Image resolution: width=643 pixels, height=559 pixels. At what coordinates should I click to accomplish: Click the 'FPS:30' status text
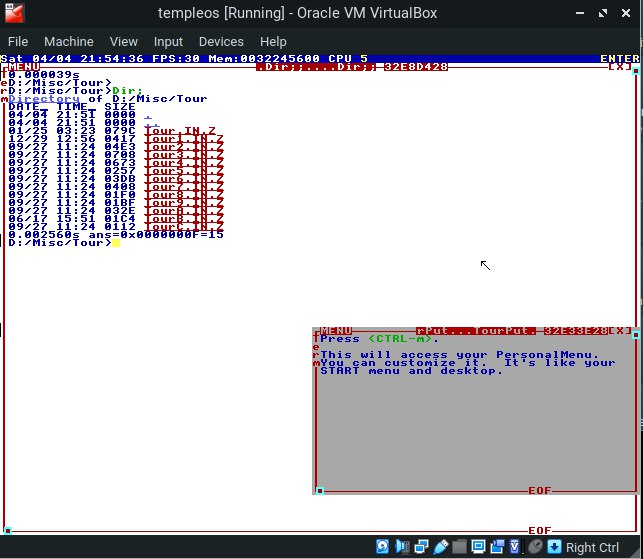coord(176,59)
